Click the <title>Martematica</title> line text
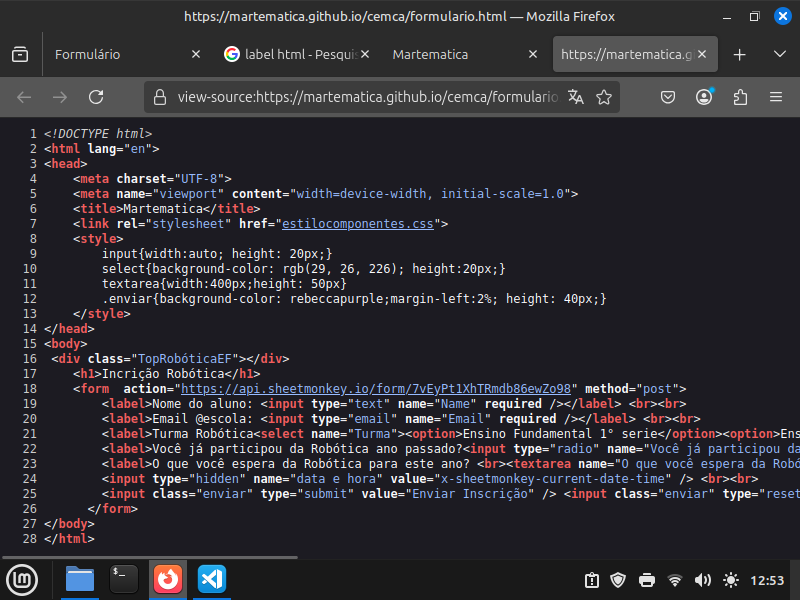The height and width of the screenshot is (600, 800). pyautogui.click(x=166, y=209)
